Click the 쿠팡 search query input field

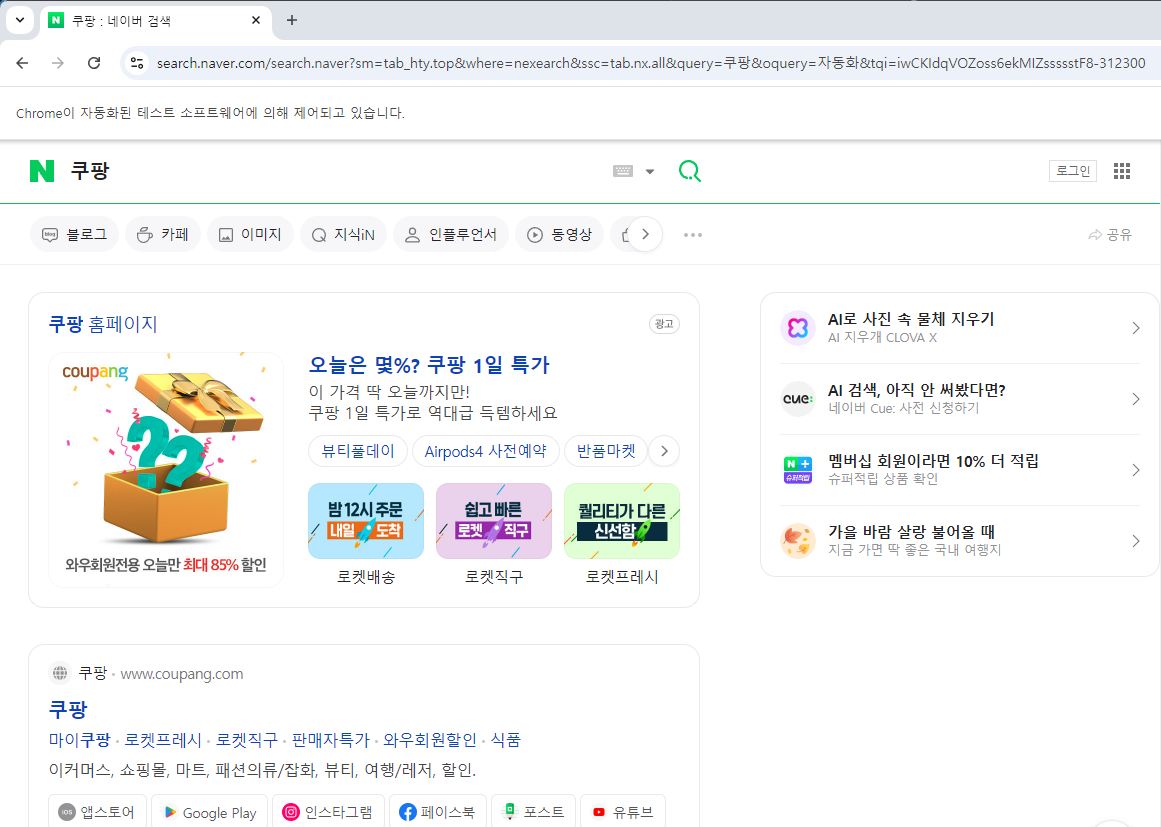(x=333, y=171)
